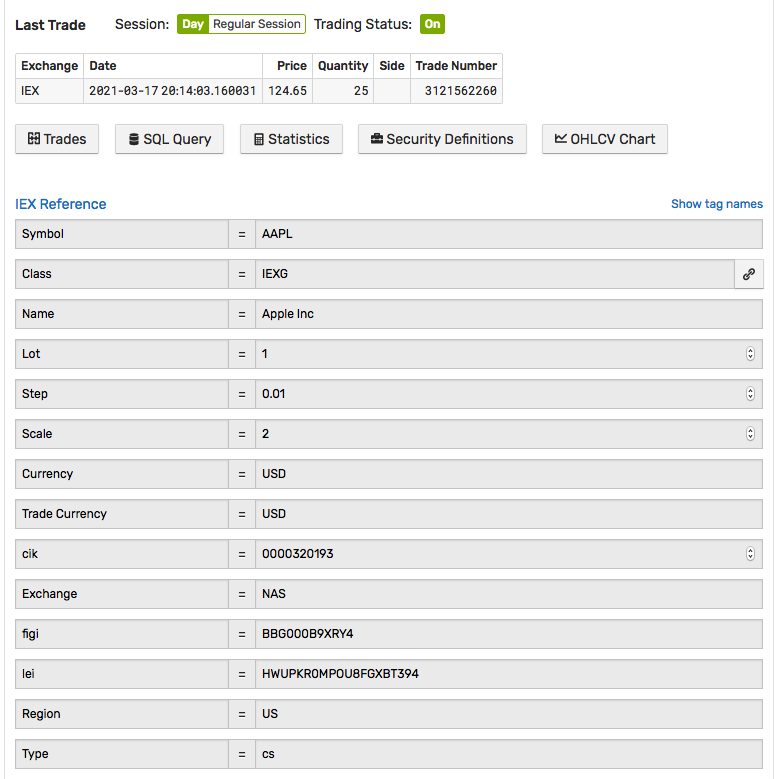Viewport: 780px width, 779px height.
Task: Click the equals operator in Region row
Action: pyautogui.click(x=242, y=714)
